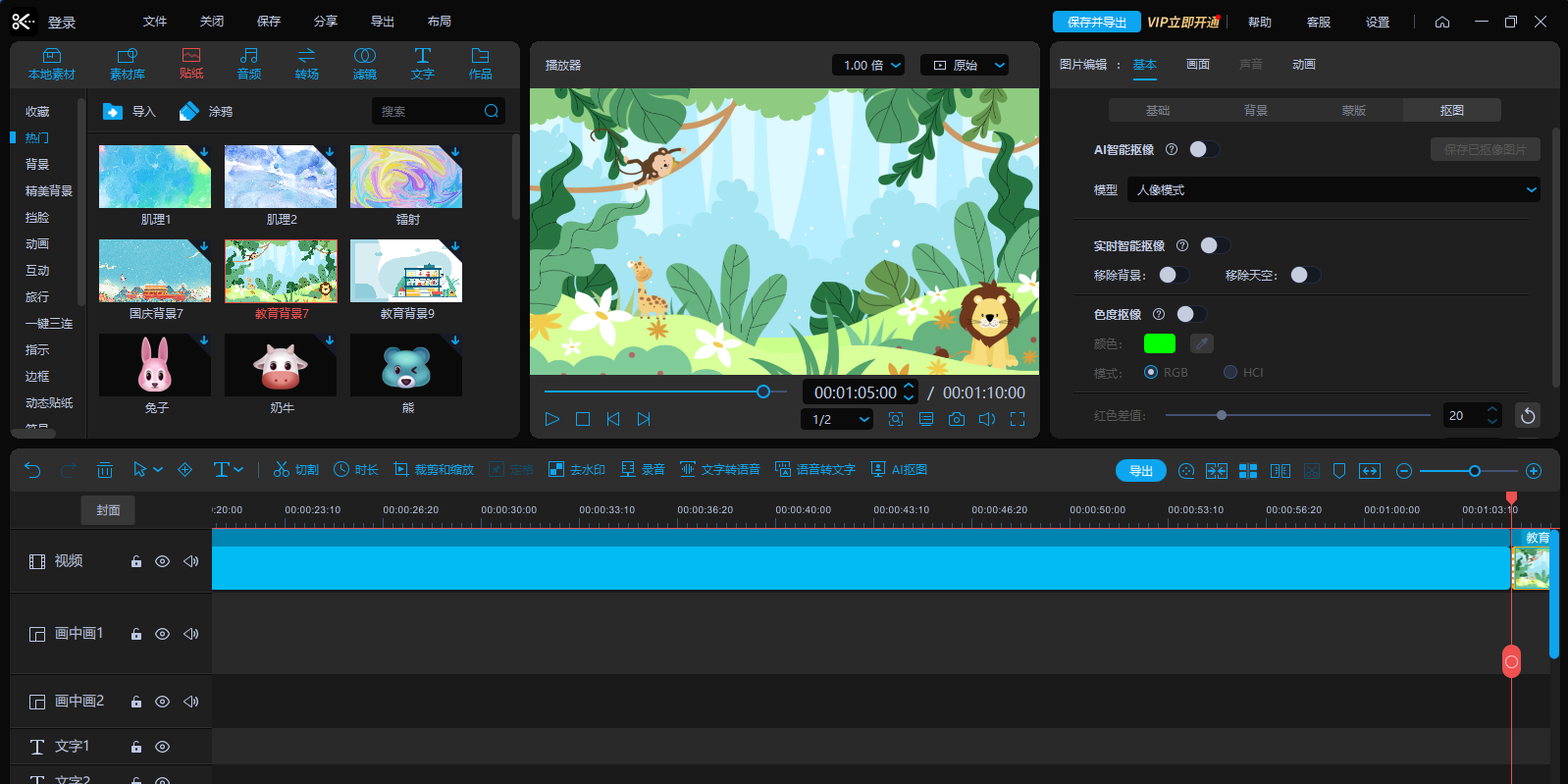The image size is (1568, 784).
Task: Click the delete trash icon in timeline toolbar
Action: point(105,470)
